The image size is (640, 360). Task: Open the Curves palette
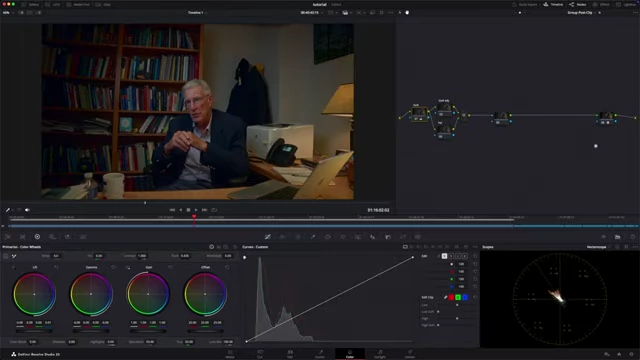(268, 237)
